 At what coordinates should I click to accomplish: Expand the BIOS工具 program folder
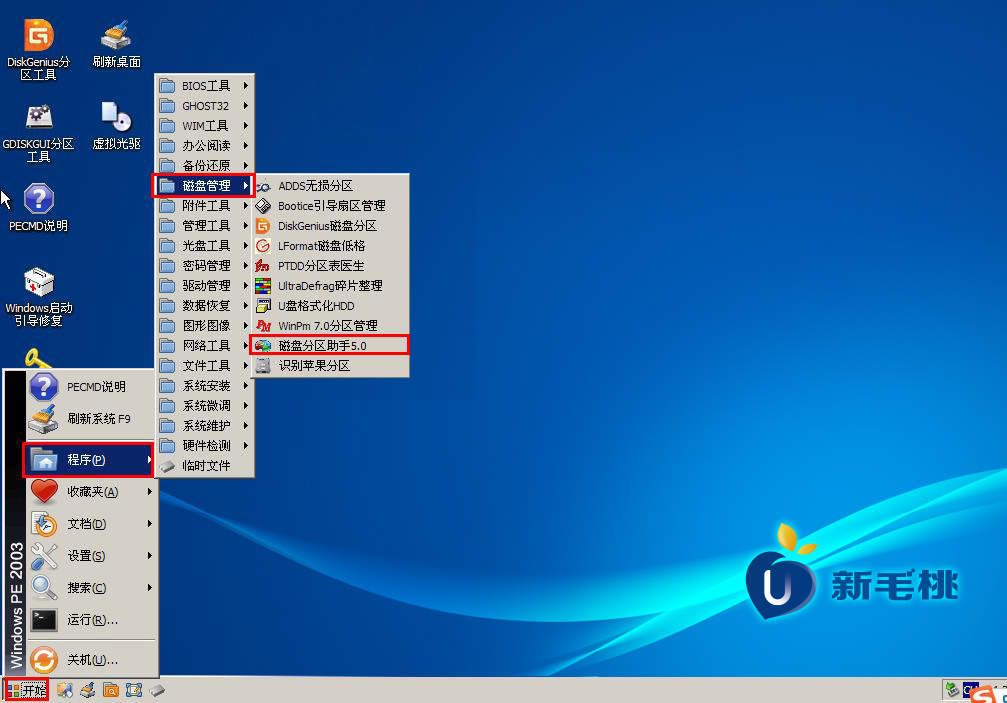point(205,86)
